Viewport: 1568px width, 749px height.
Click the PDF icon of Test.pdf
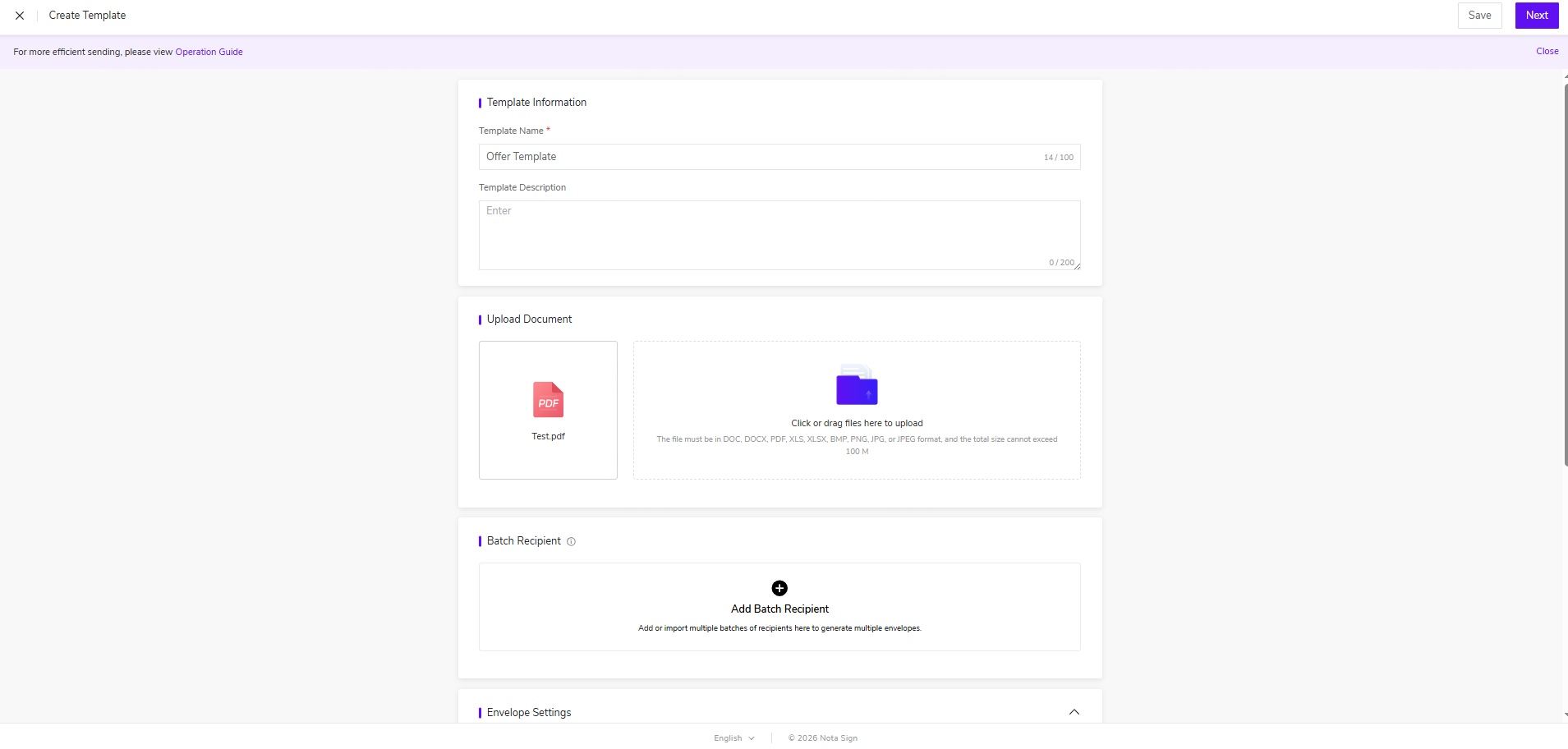(x=548, y=400)
